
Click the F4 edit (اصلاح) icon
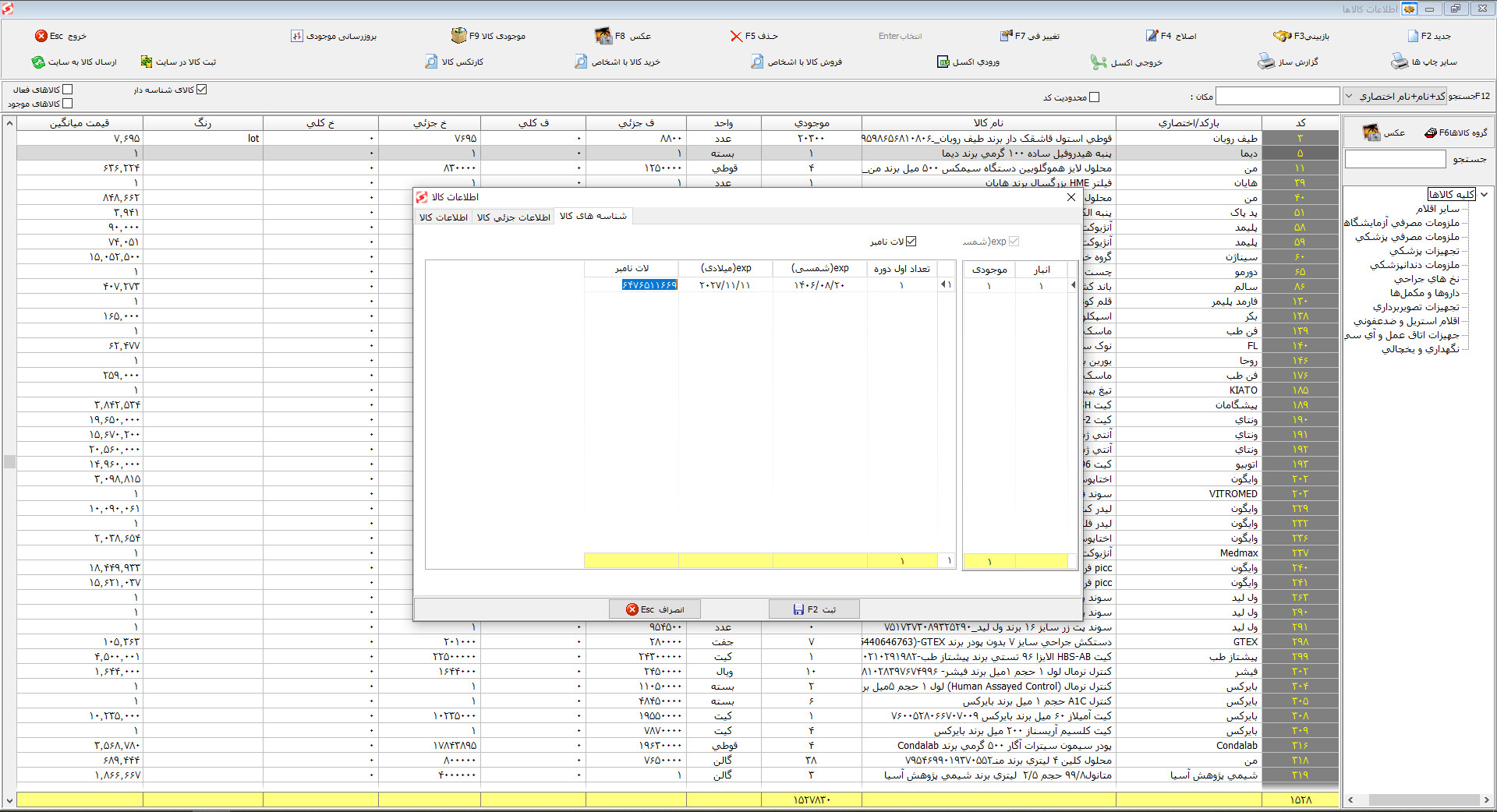(x=1152, y=36)
